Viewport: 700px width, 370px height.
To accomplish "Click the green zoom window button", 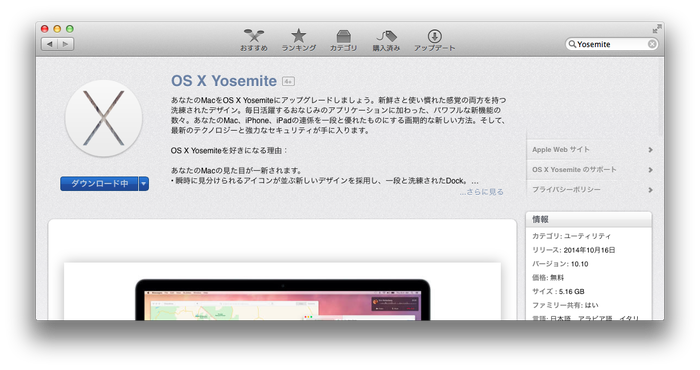I will 70,29.
